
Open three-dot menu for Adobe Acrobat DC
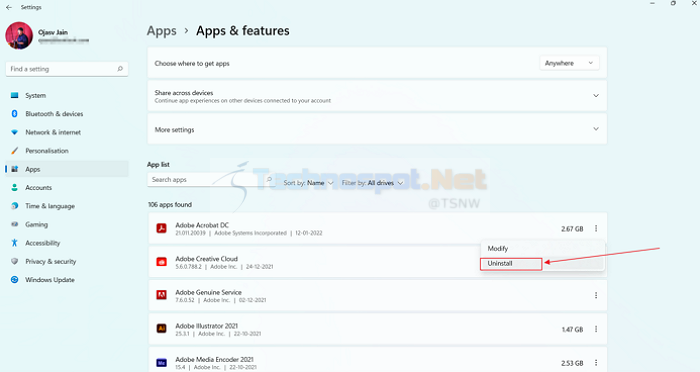tap(596, 229)
